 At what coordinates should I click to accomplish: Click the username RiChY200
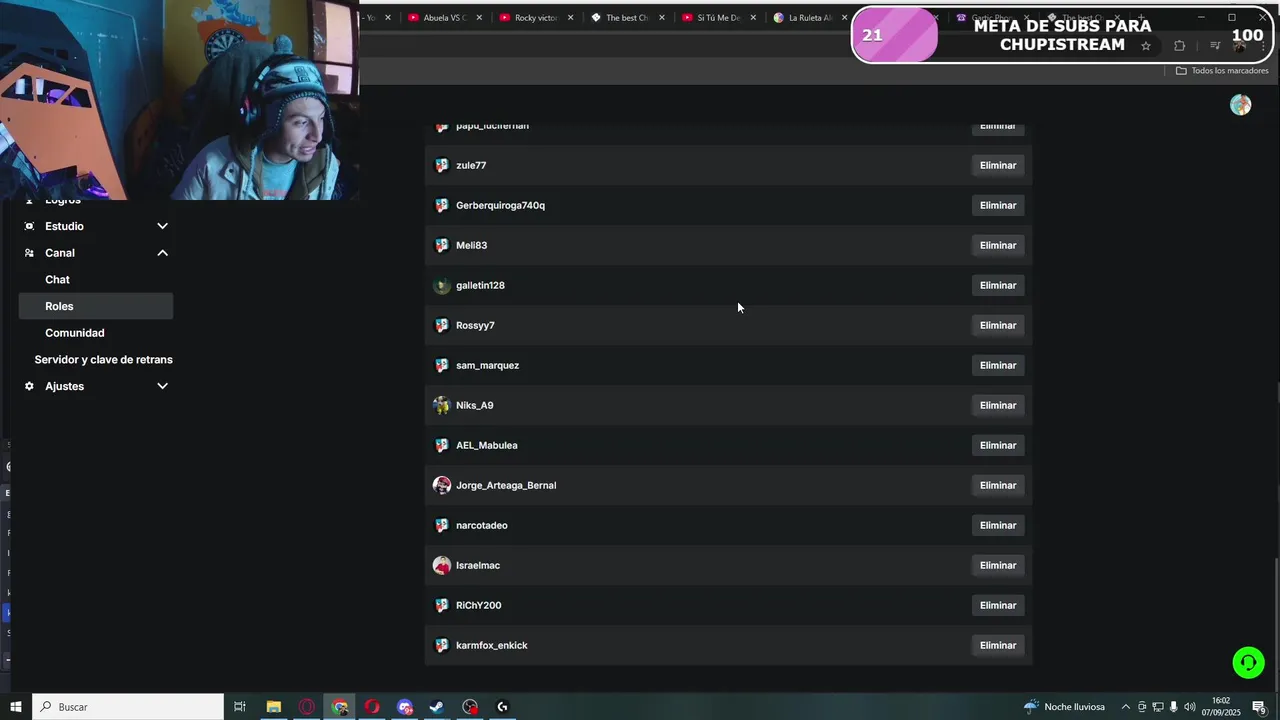479,605
